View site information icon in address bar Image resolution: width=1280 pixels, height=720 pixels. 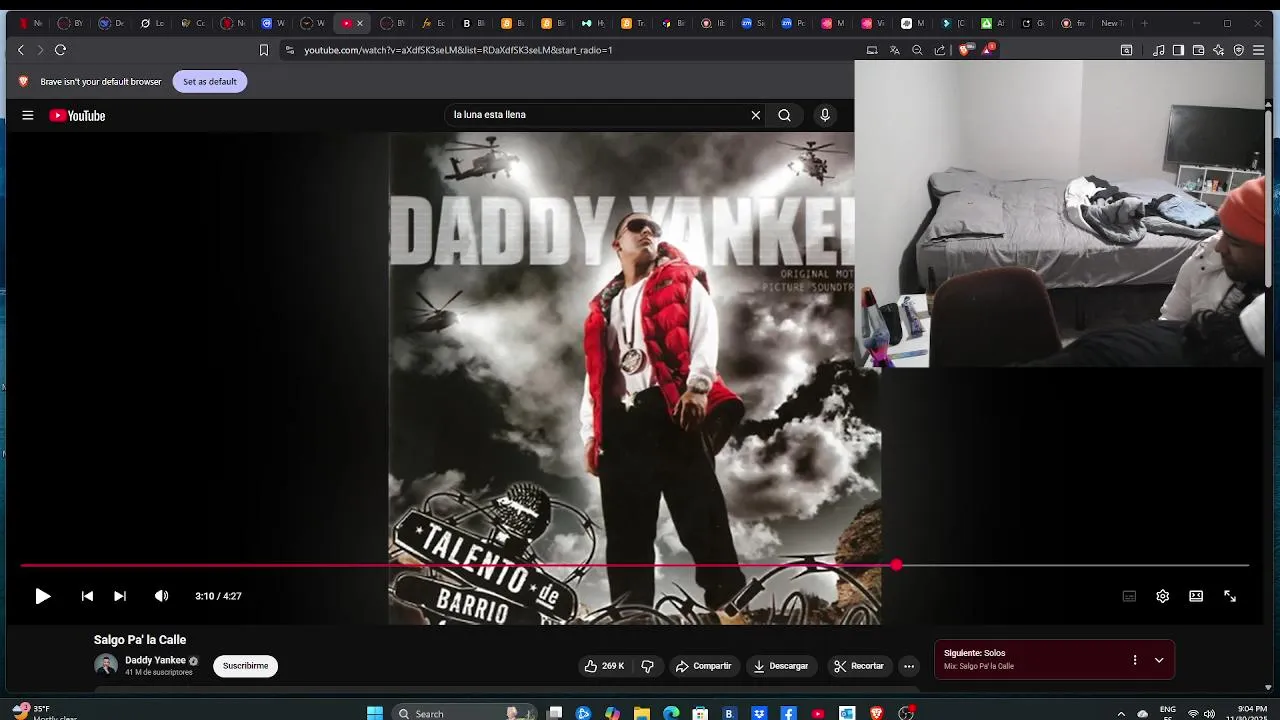click(x=289, y=50)
